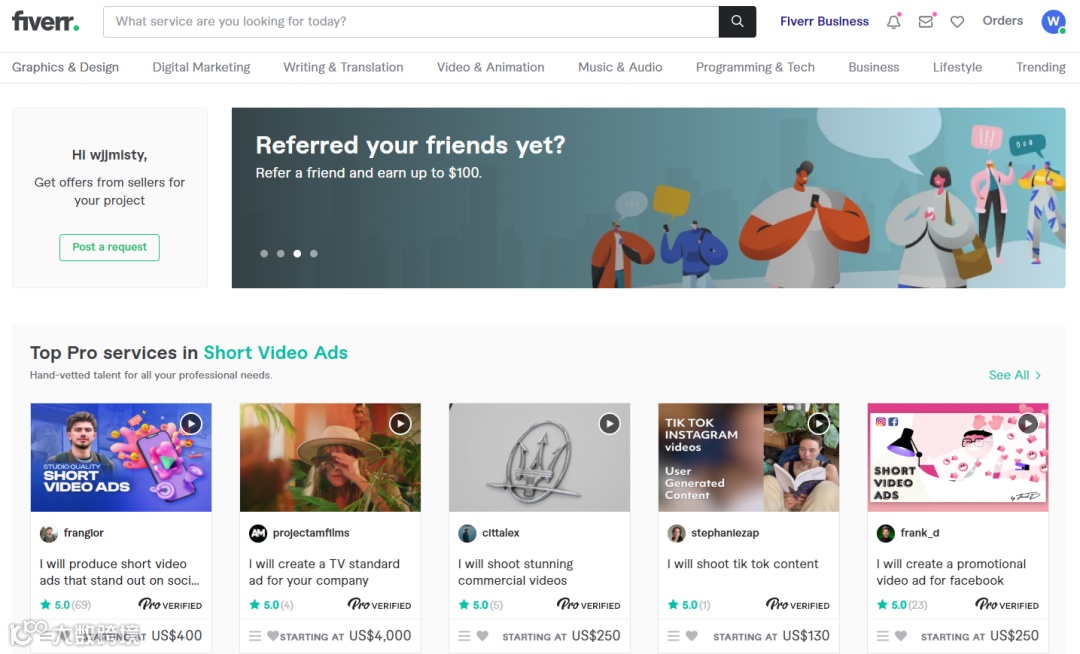Screen dimensions: 1080x654
Task: Open list menu icon on projectamfilms gig
Action: 255,636
